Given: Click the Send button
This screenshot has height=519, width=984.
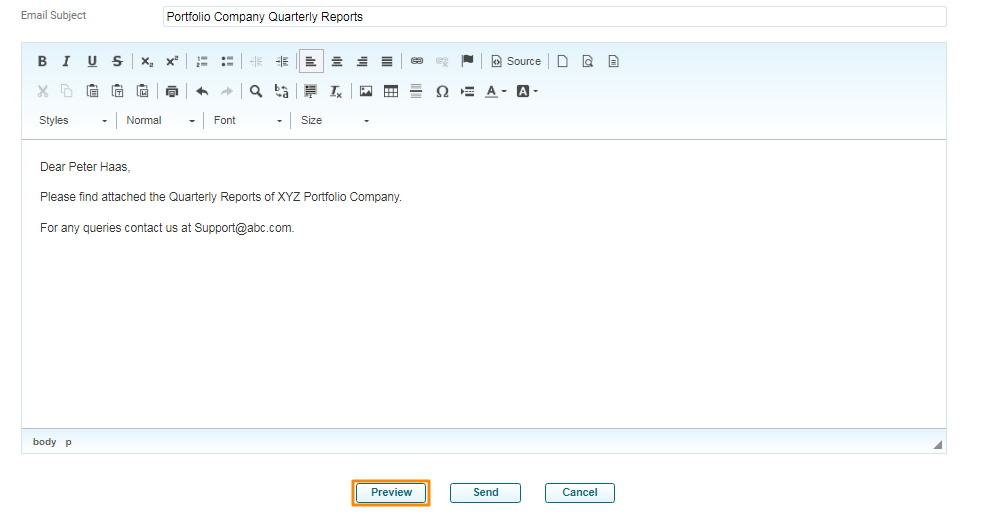Looking at the screenshot, I should click(485, 492).
